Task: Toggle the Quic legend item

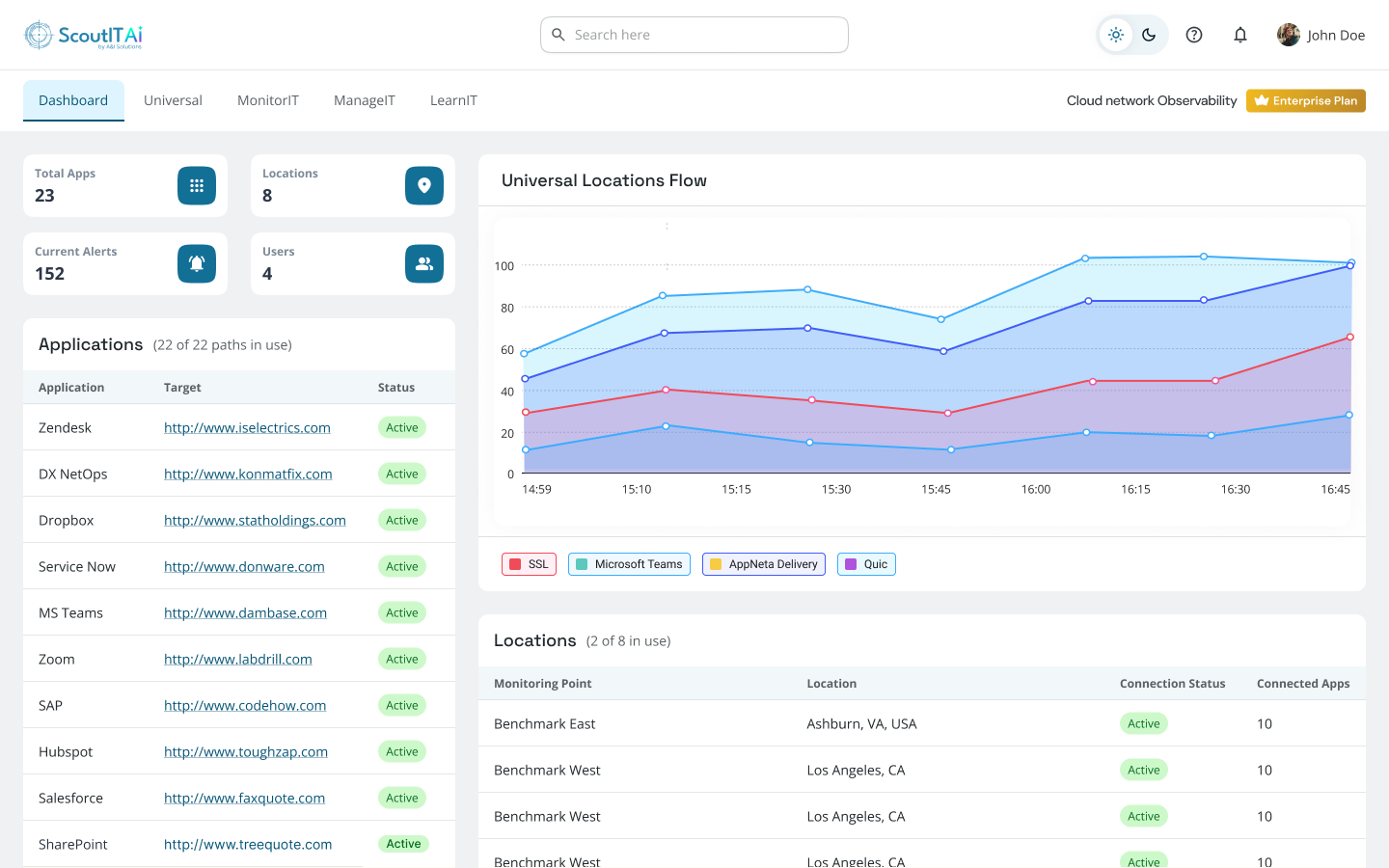Action: (x=865, y=564)
